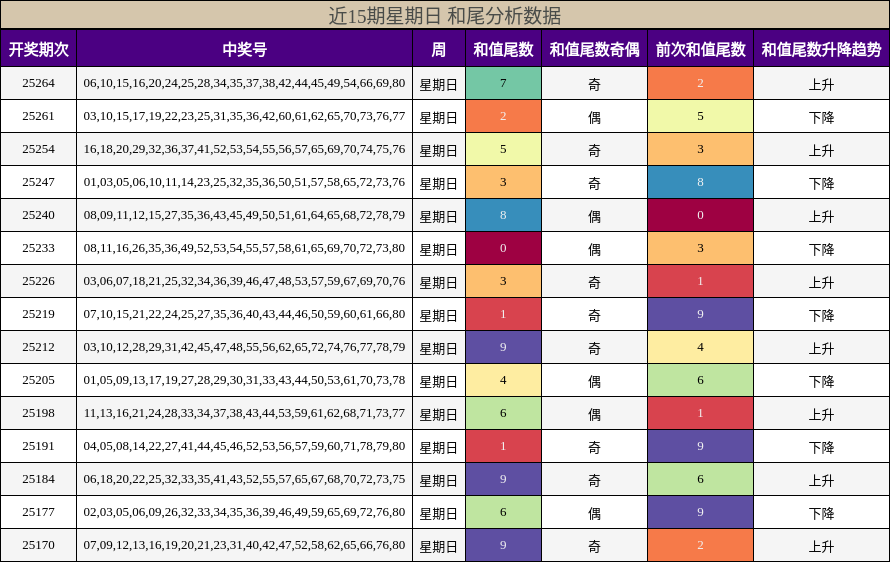Click dark red 和值尾数 cell 0 for period 25233
890x562 pixels.
click(x=503, y=248)
